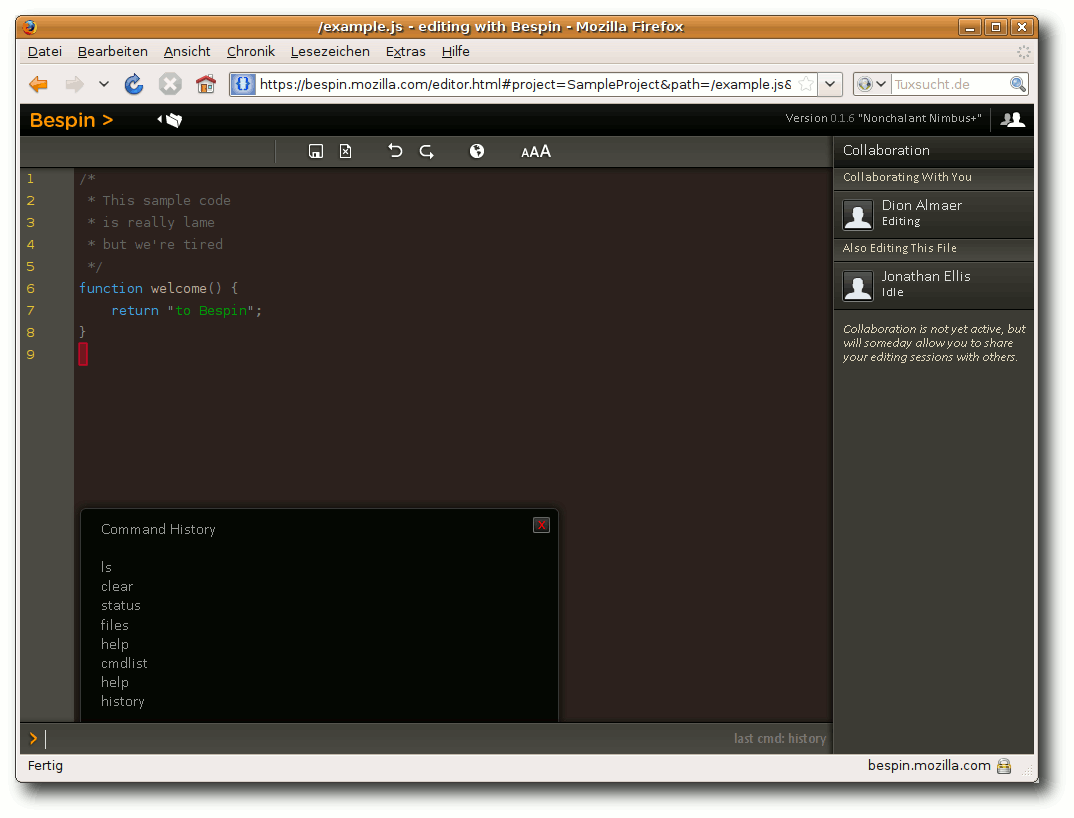
Task: Undo the last edit with the undo arrow
Action: click(x=395, y=151)
